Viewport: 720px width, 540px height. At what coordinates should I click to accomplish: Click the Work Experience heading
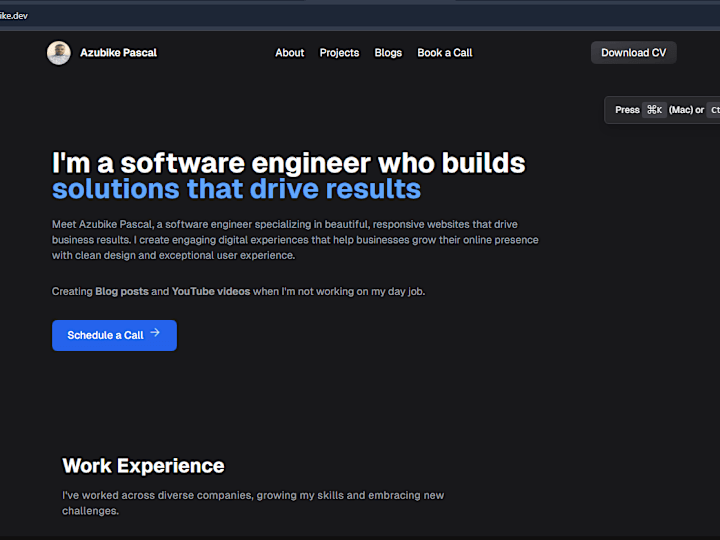click(143, 466)
